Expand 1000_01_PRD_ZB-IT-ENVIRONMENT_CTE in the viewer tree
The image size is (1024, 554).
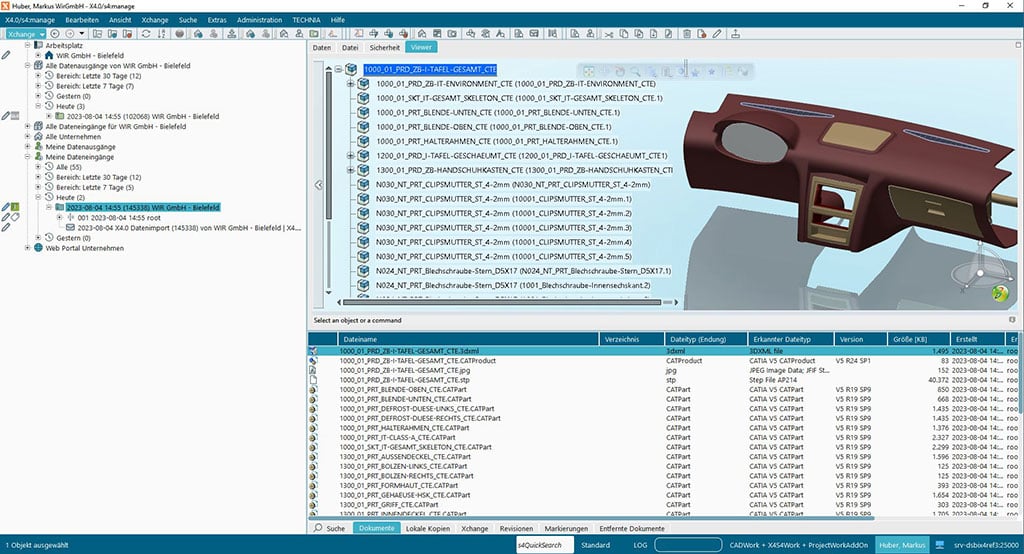pyautogui.click(x=351, y=84)
